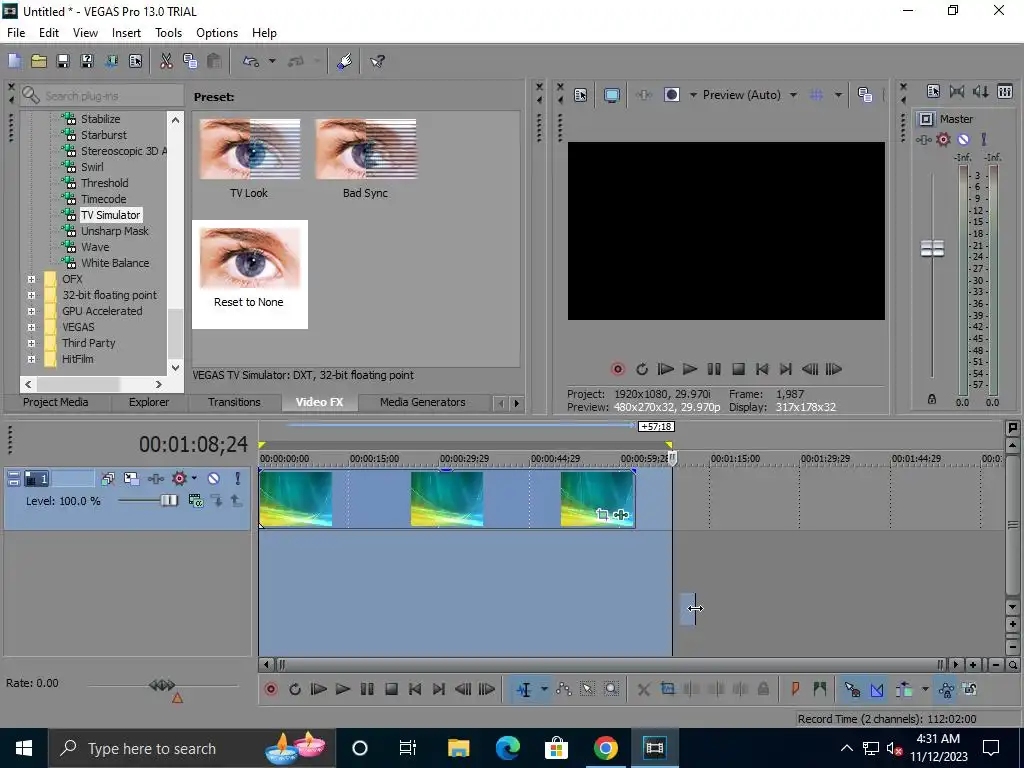Click Copy Snapshot to Clipboard icon

865,95
